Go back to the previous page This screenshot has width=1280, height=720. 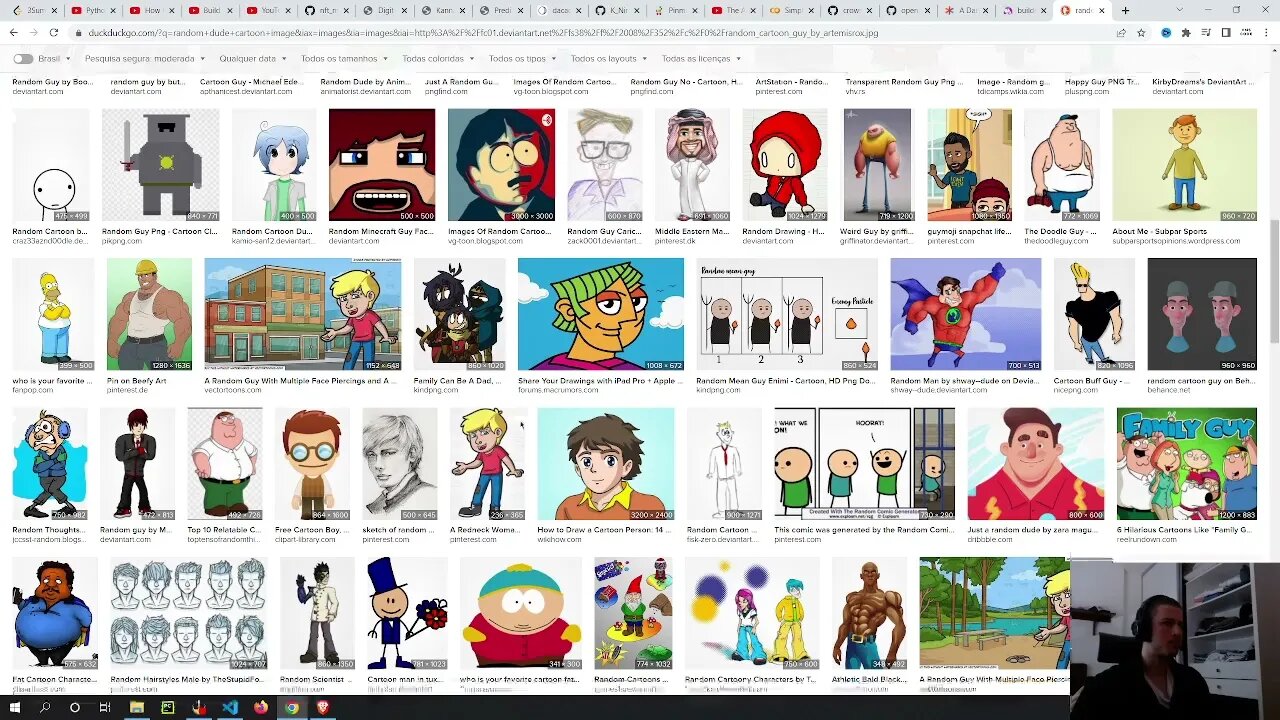pyautogui.click(x=13, y=32)
